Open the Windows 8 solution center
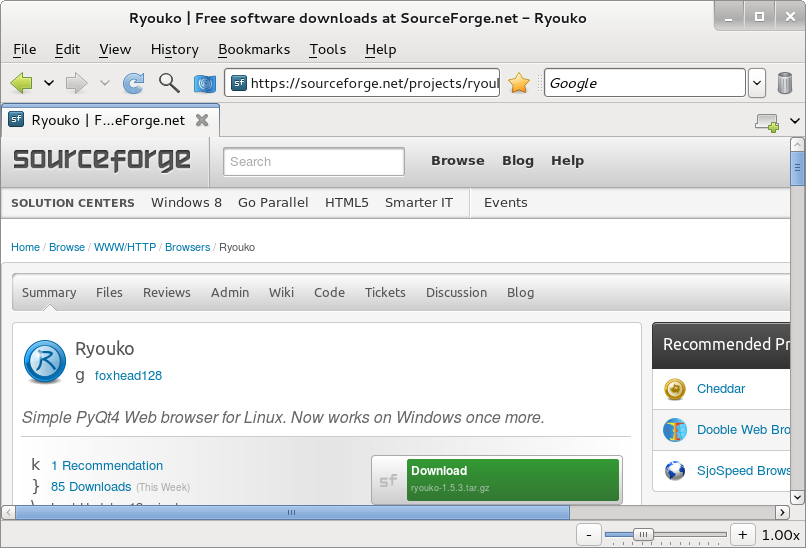 [x=186, y=203]
